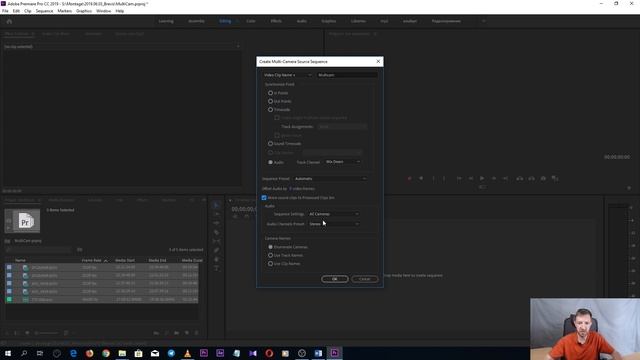Open the workspace overflow chevron menu
The width and height of the screenshot is (640, 360).
coord(484,21)
